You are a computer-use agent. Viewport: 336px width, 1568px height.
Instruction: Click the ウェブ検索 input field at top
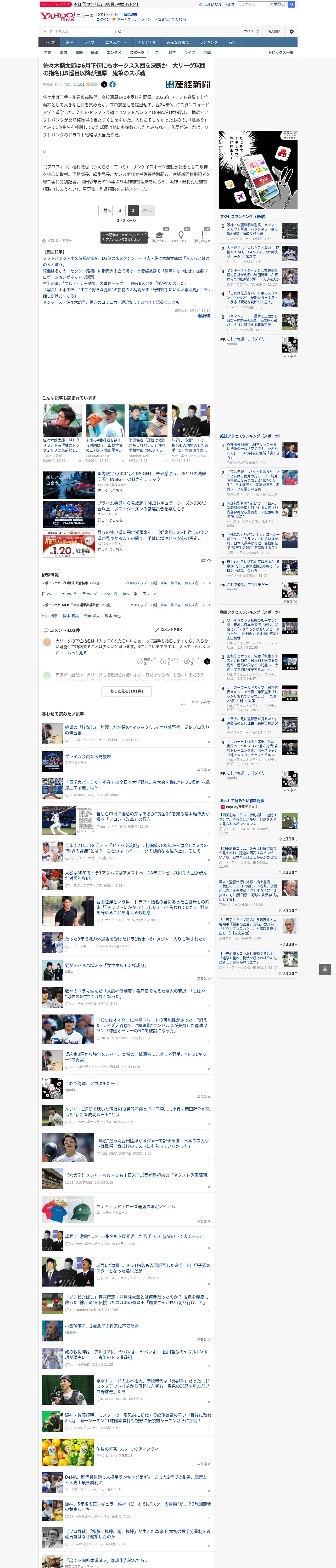tap(254, 4)
